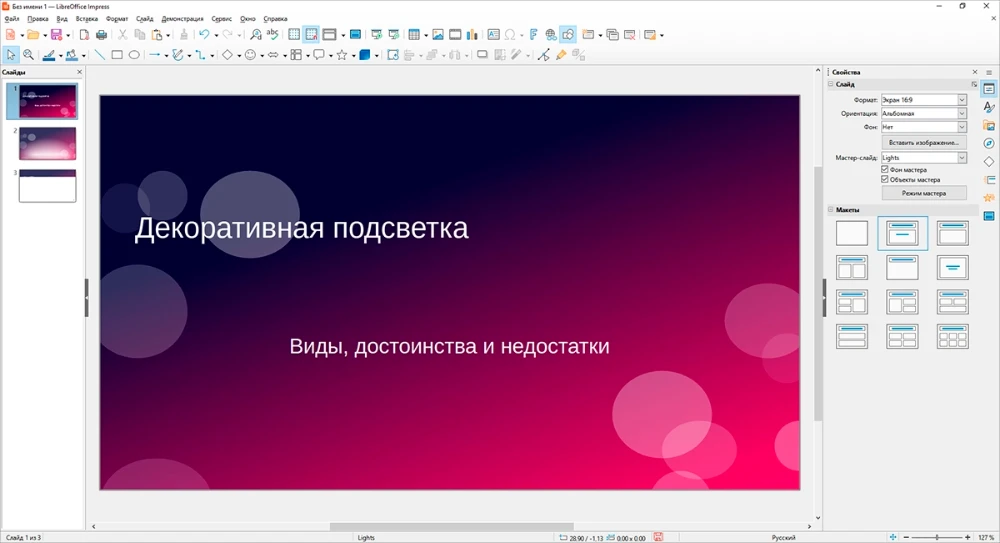
Task: Click the Gluepoints highlighter icon
Action: [561, 56]
